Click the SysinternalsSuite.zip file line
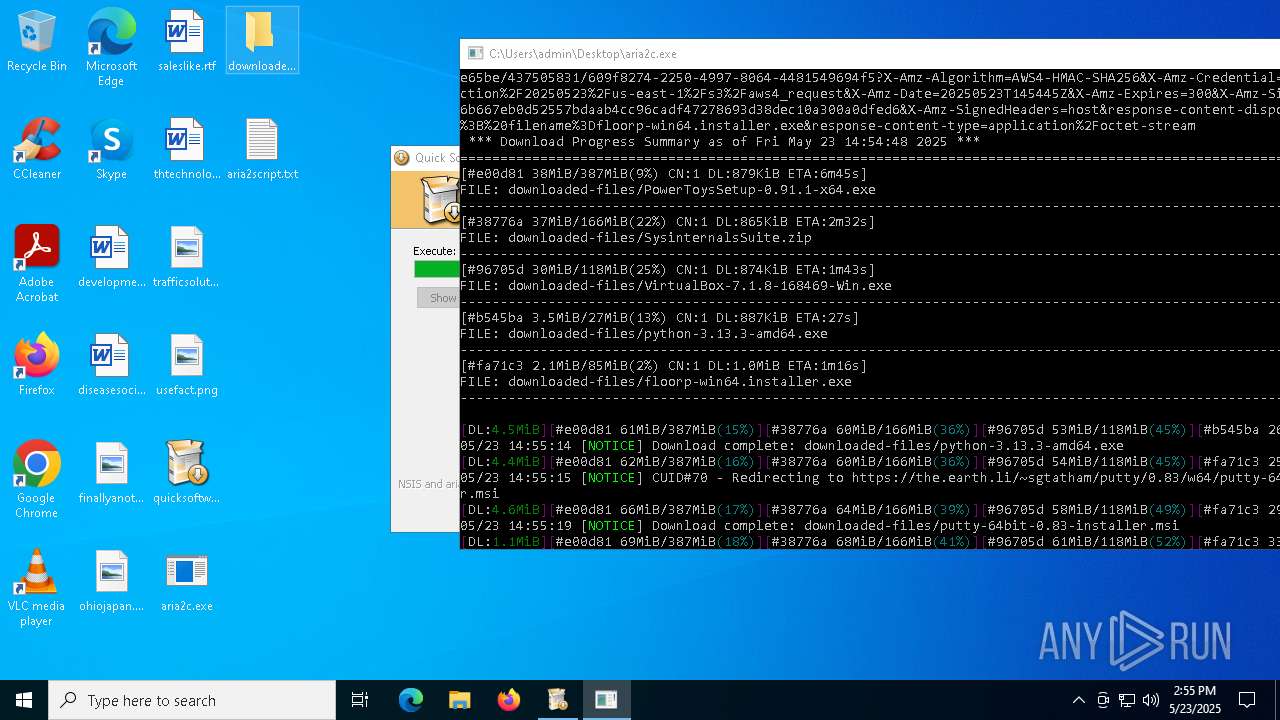 tap(636, 238)
